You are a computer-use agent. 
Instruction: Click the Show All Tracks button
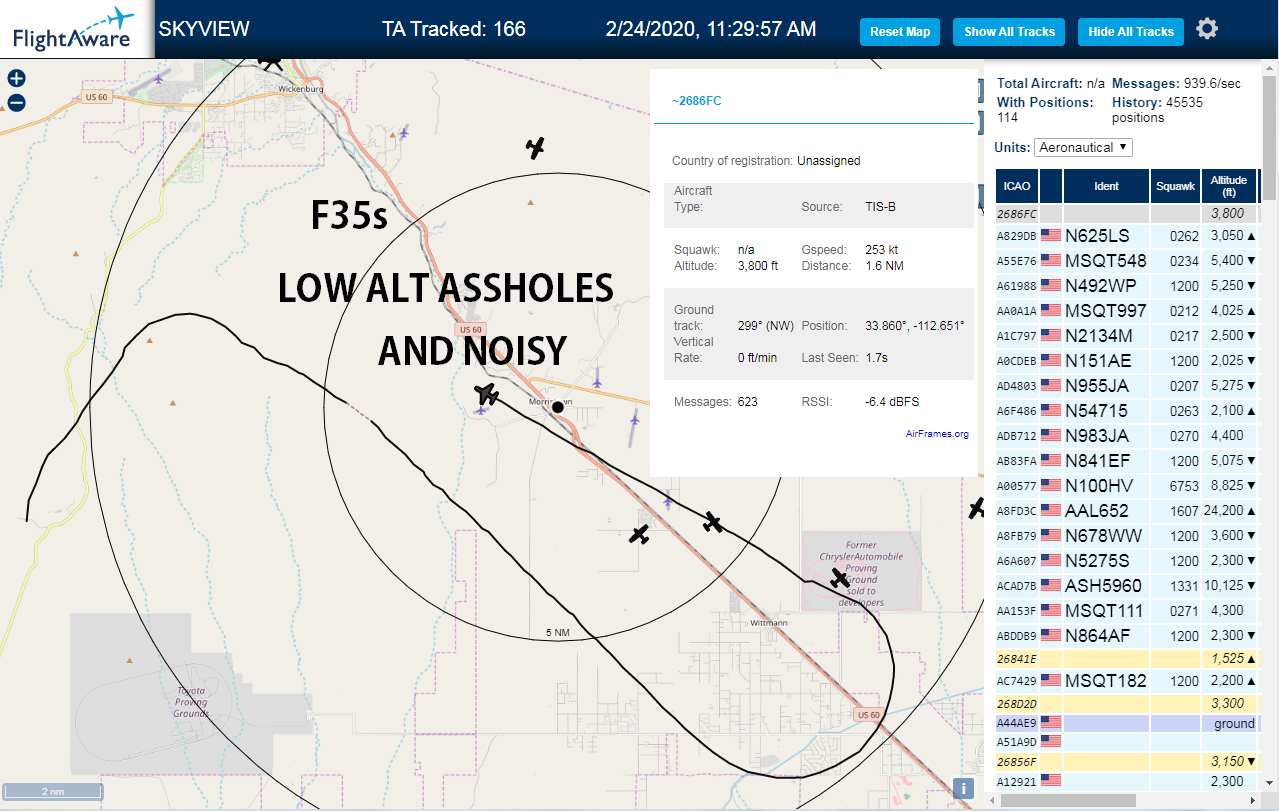click(1009, 32)
